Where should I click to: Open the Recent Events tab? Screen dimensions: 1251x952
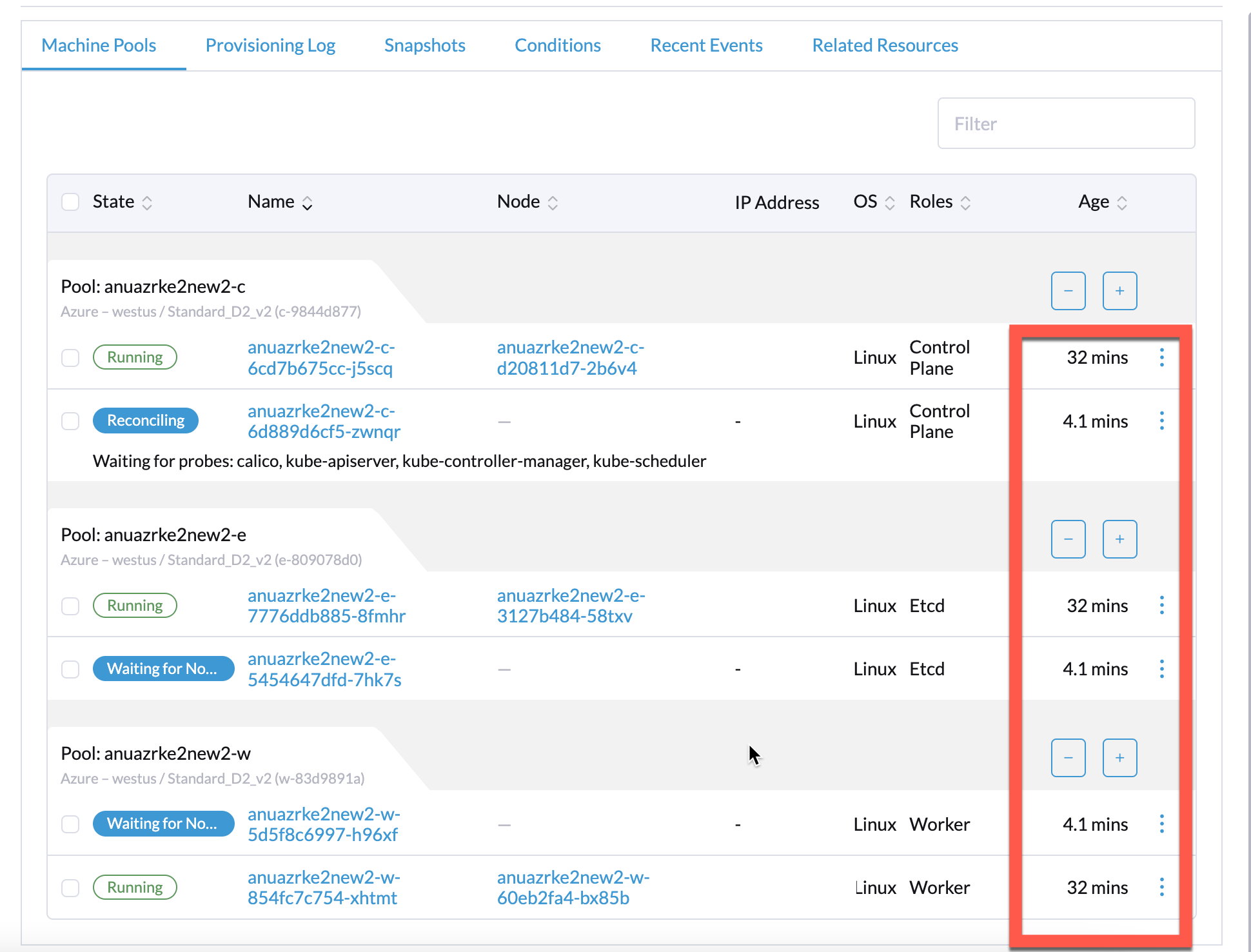click(706, 45)
